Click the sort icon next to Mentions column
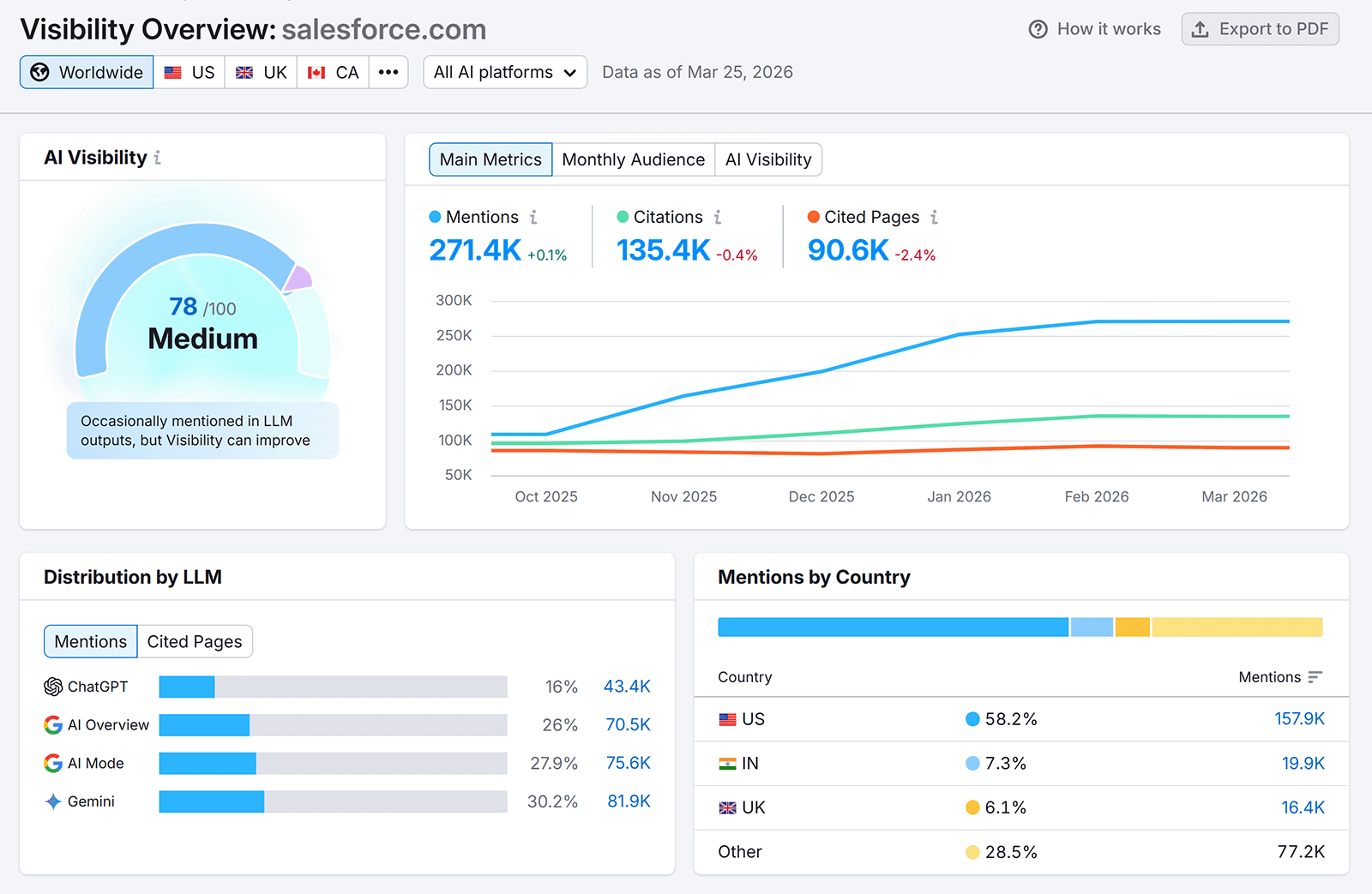The image size is (1372, 894). [1315, 677]
